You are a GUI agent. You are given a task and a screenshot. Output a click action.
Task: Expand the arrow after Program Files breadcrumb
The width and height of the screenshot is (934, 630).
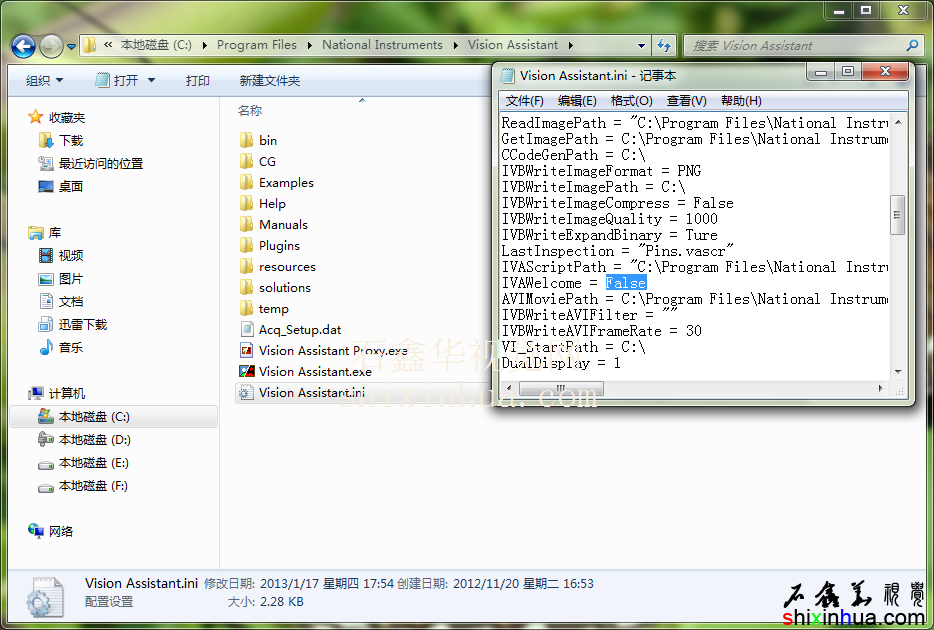(x=310, y=46)
